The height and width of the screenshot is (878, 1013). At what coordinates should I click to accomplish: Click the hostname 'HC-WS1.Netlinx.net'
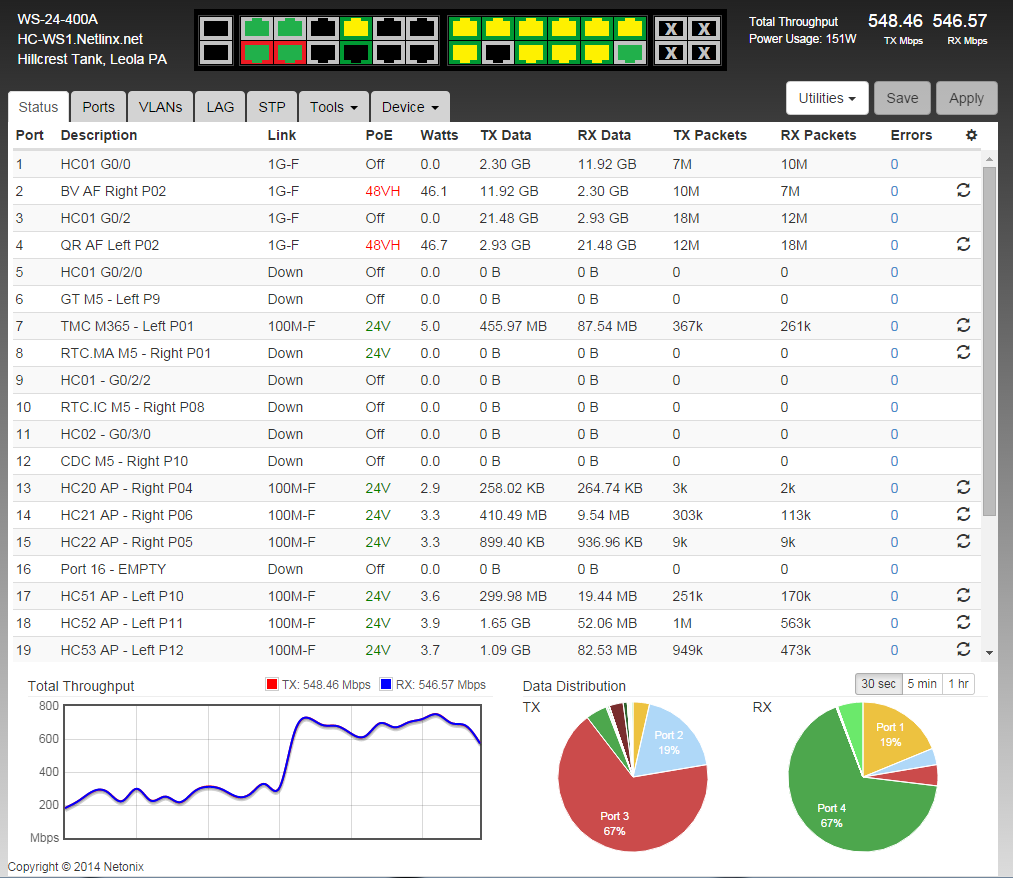click(80, 39)
